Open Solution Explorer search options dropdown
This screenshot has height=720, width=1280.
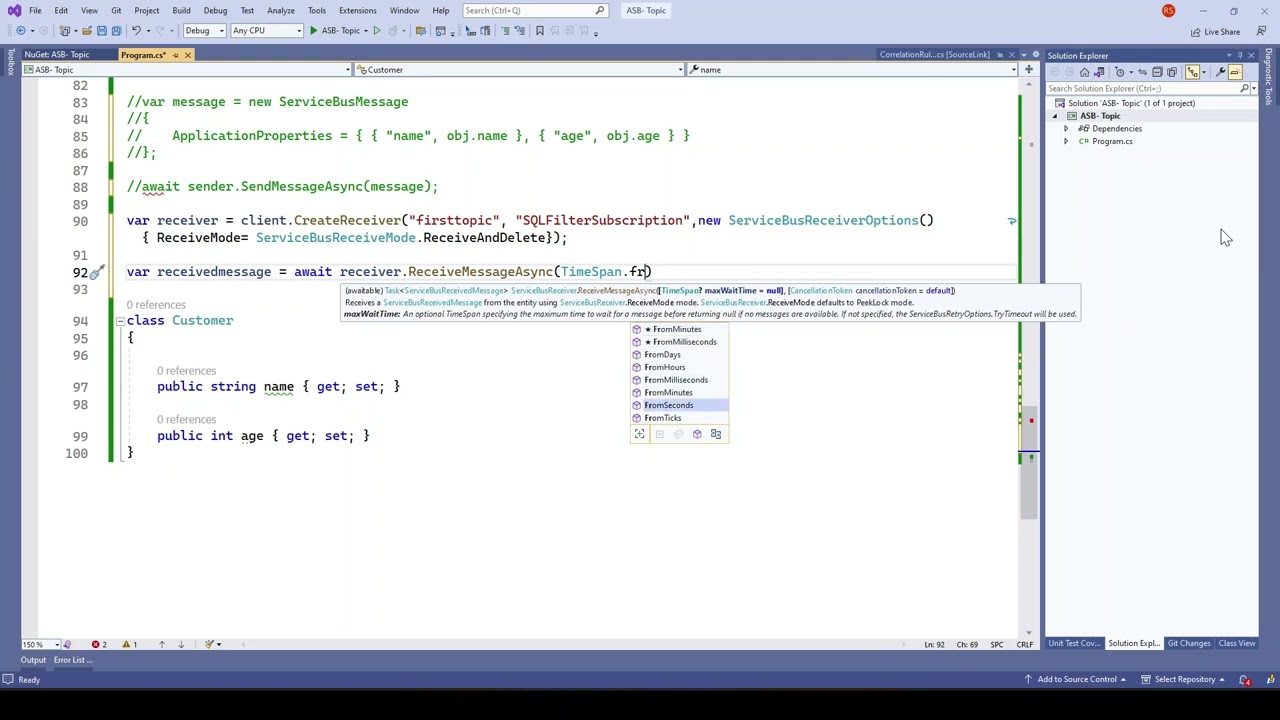(x=1252, y=88)
